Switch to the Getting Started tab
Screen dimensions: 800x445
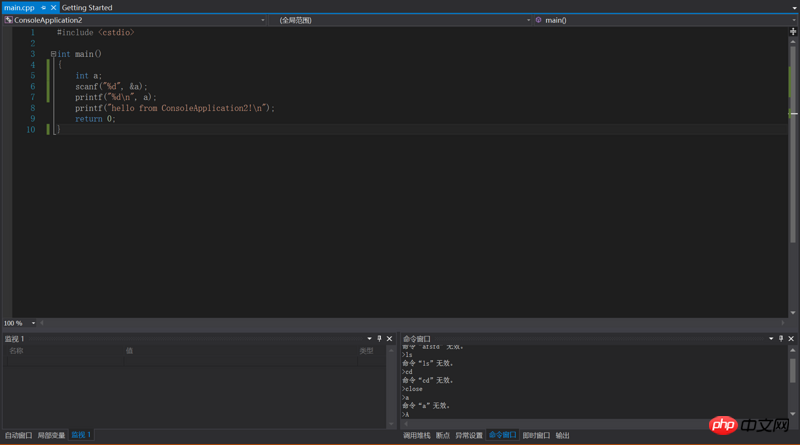(x=87, y=7)
